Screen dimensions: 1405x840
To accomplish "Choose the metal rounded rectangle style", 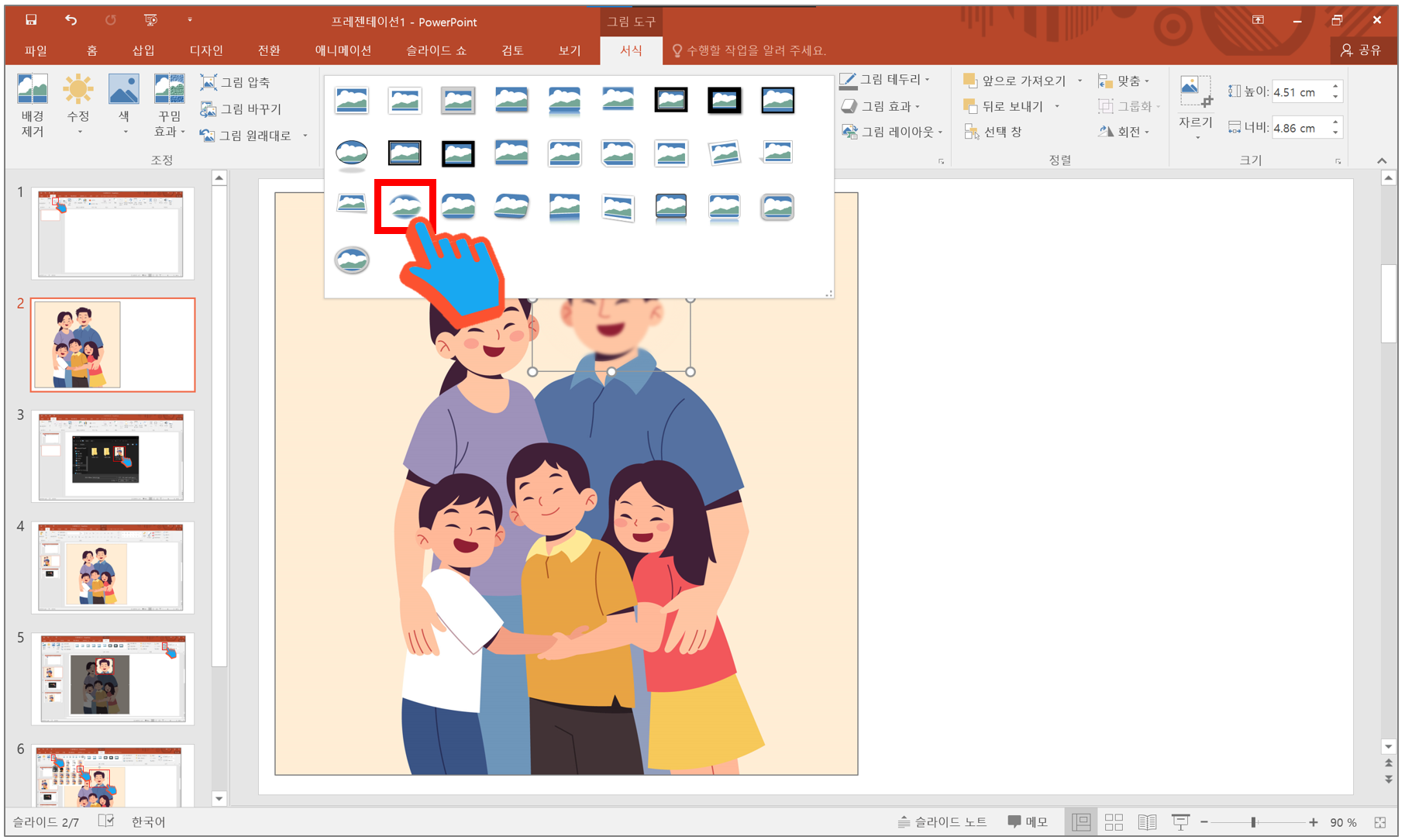I will point(777,207).
